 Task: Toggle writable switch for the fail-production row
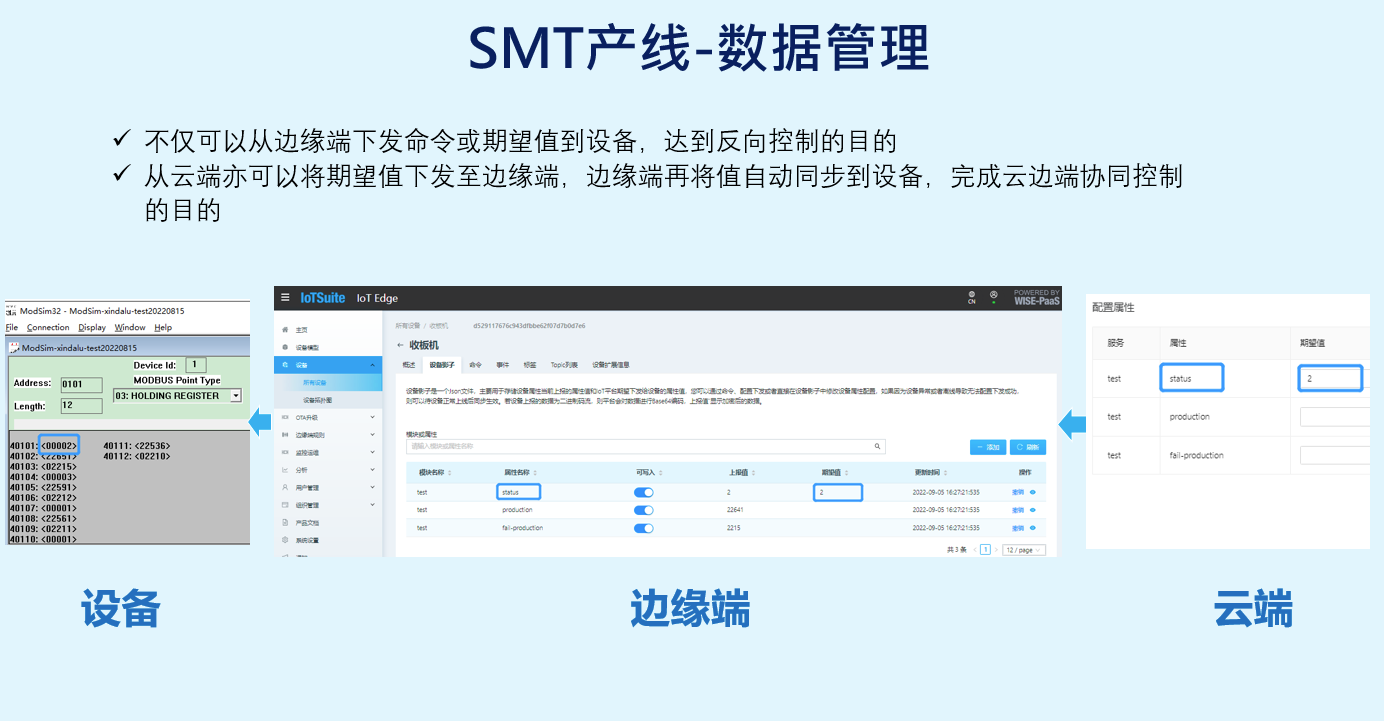644,528
